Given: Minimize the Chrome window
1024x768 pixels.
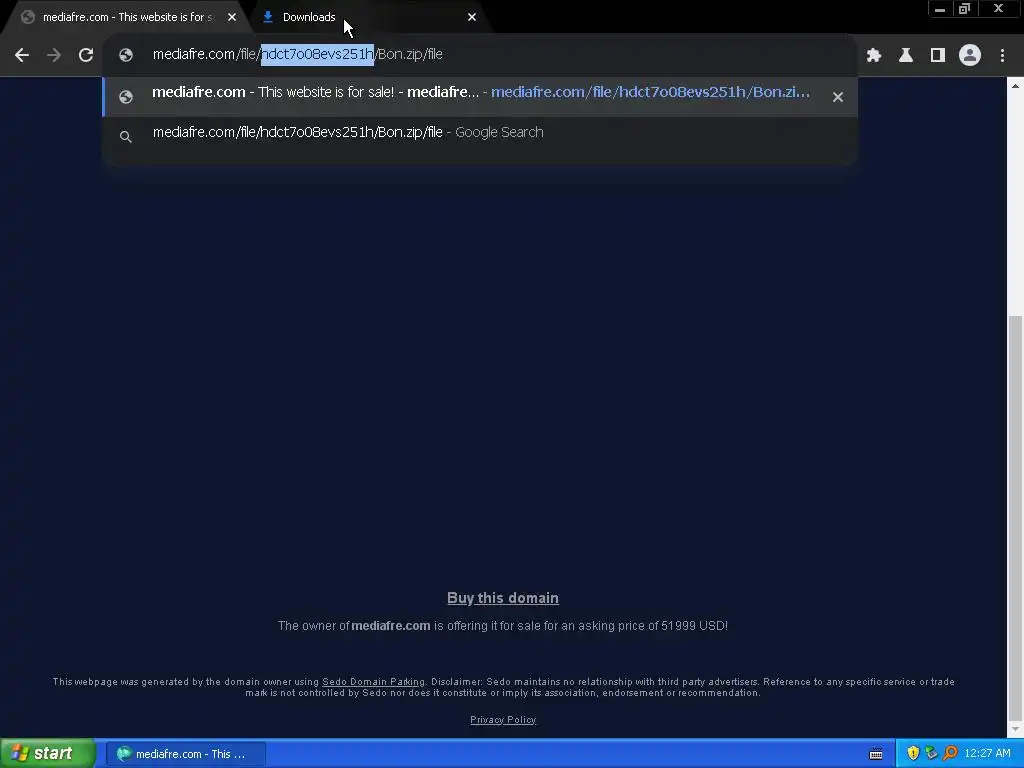Looking at the screenshot, I should (940, 9).
